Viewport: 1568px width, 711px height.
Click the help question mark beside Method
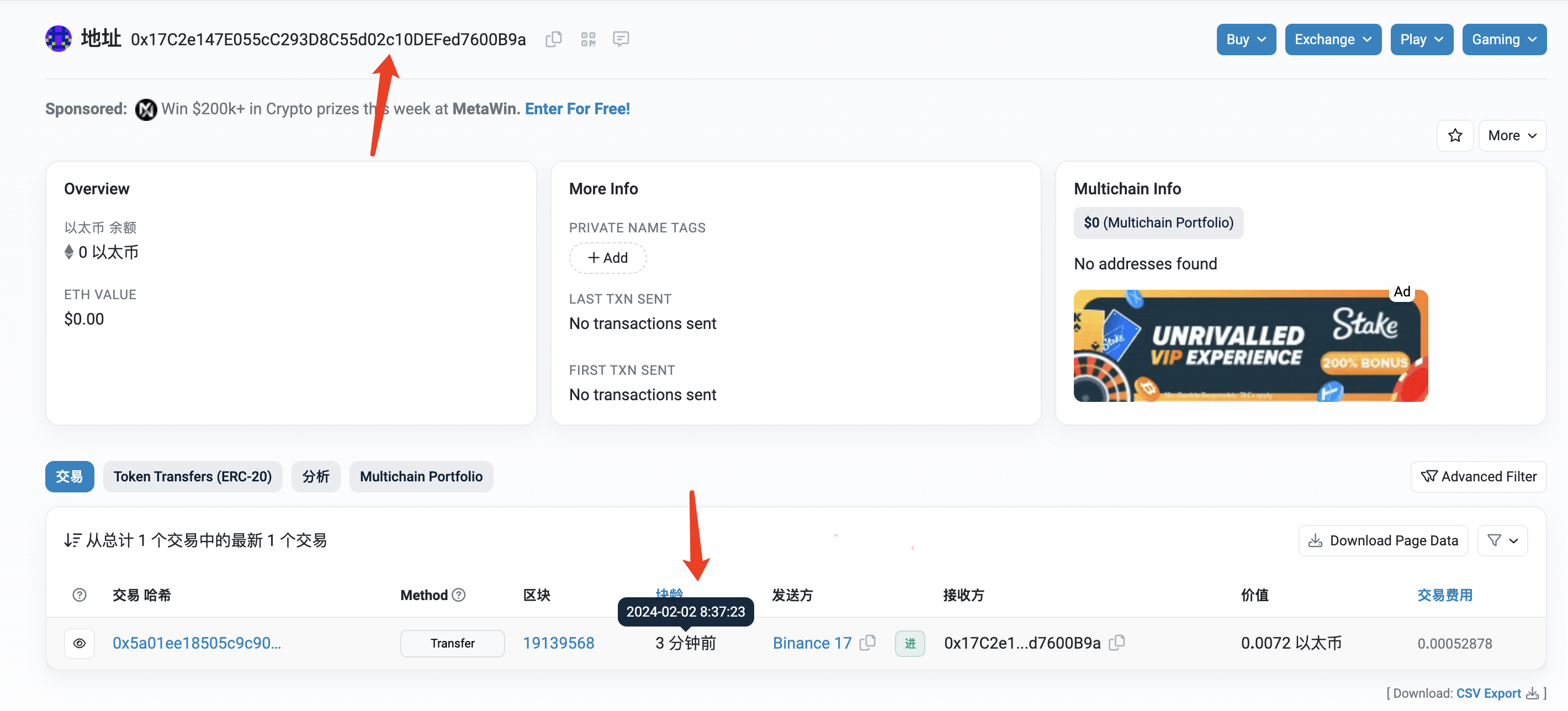(459, 595)
